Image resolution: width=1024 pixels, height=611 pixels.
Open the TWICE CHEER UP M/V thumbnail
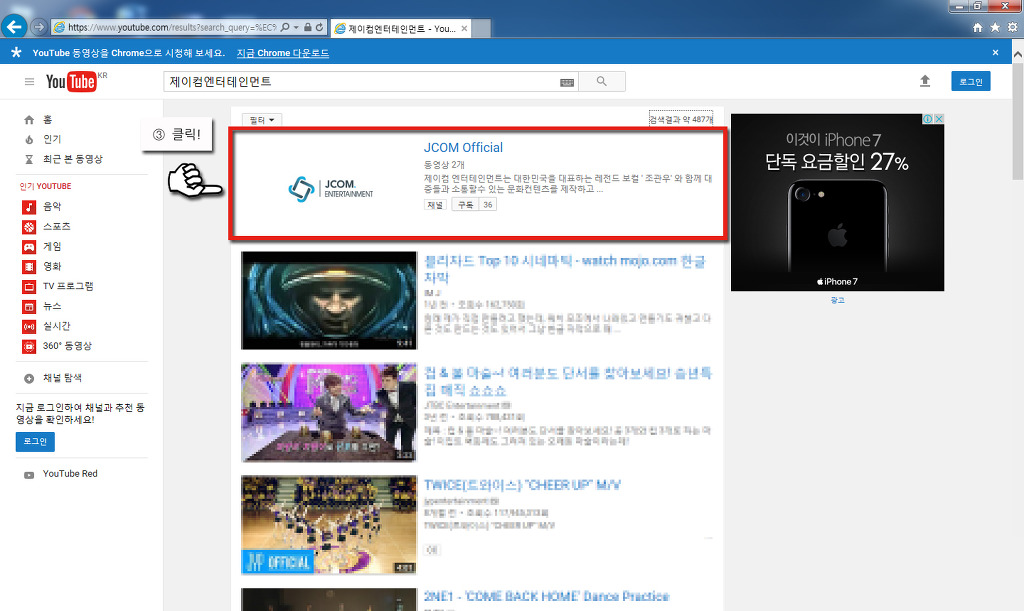(x=329, y=525)
